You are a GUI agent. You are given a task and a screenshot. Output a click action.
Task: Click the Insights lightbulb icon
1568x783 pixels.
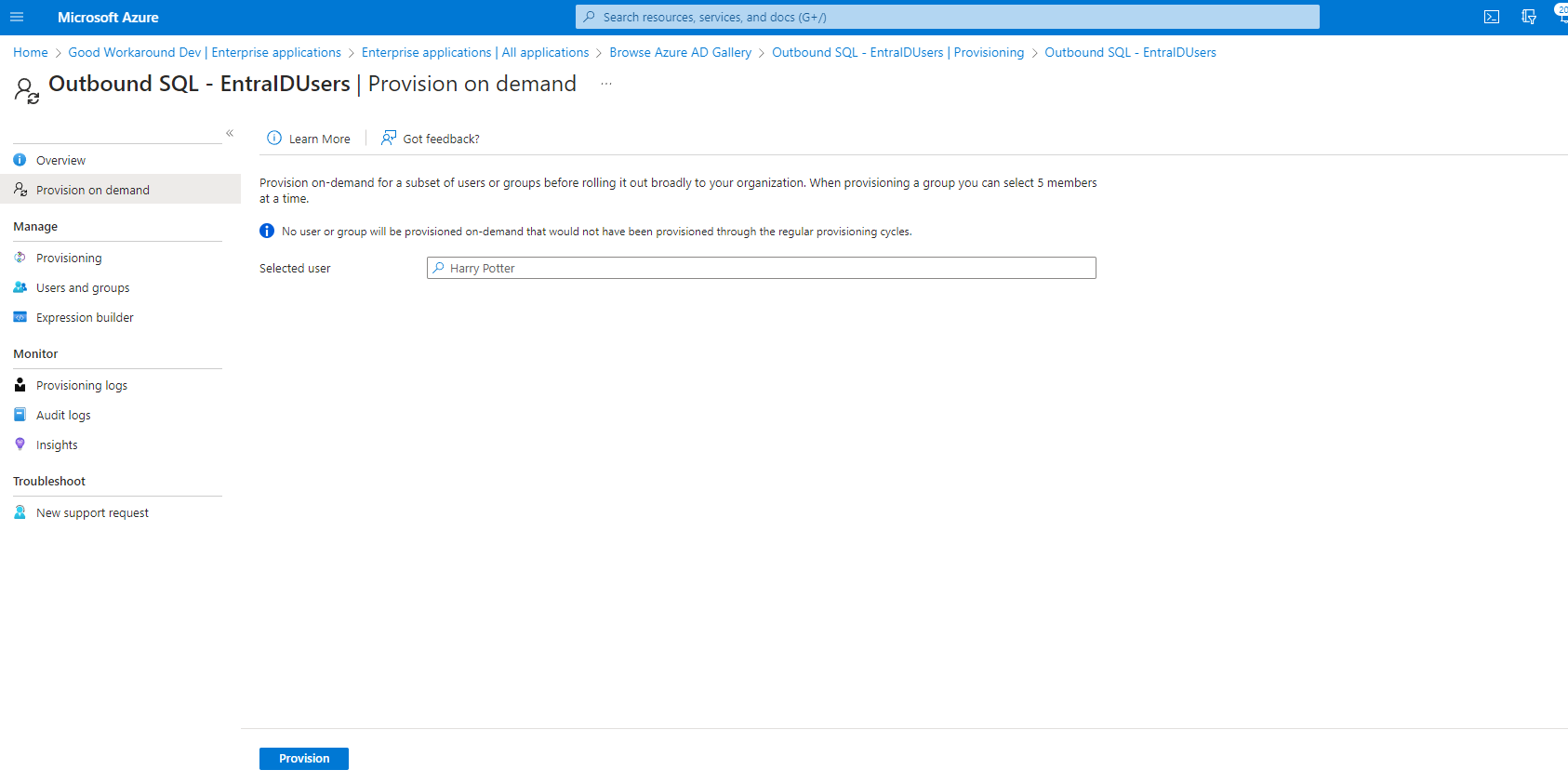point(20,445)
